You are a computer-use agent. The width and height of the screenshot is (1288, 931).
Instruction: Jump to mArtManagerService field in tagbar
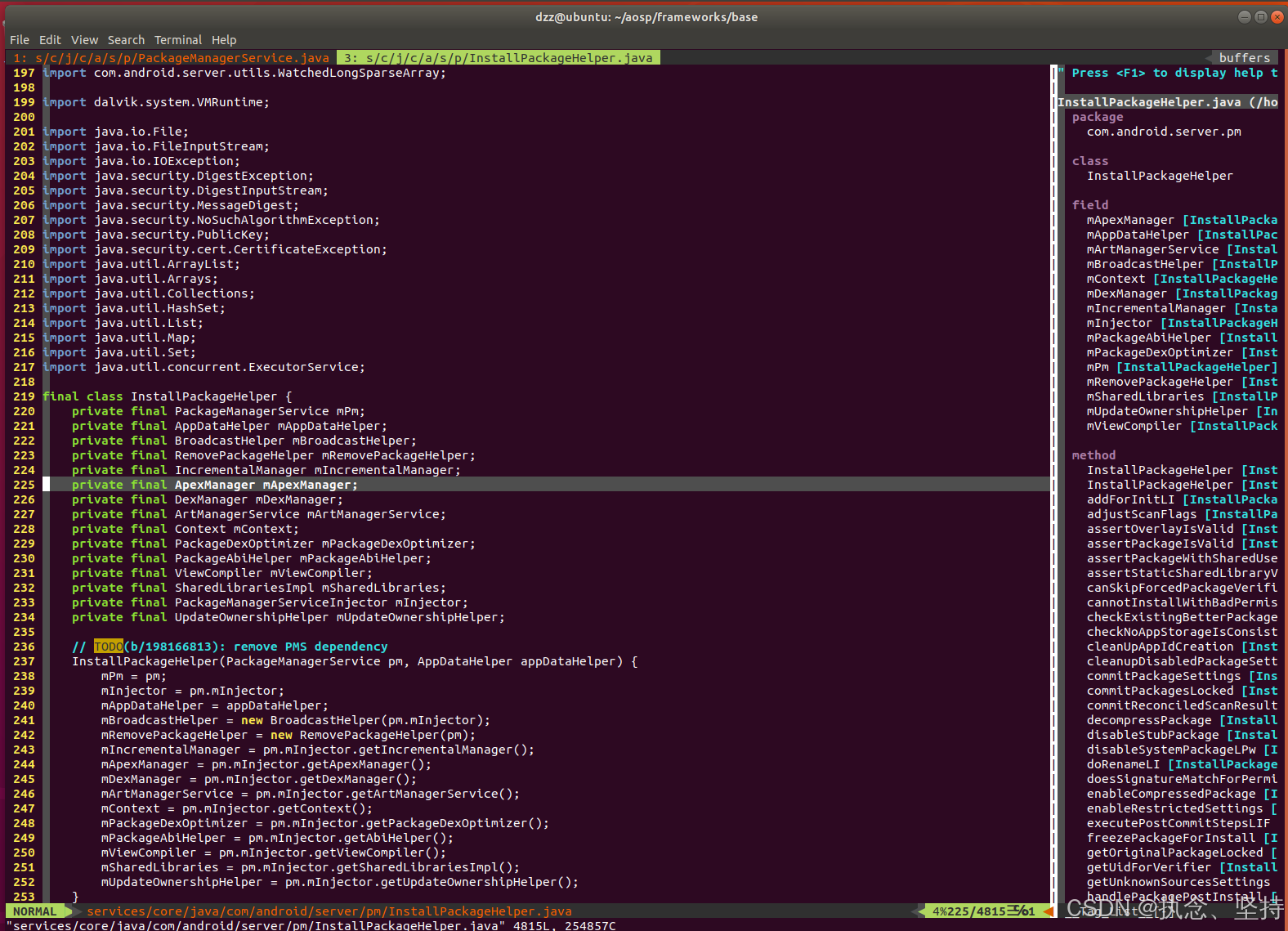pyautogui.click(x=1182, y=249)
